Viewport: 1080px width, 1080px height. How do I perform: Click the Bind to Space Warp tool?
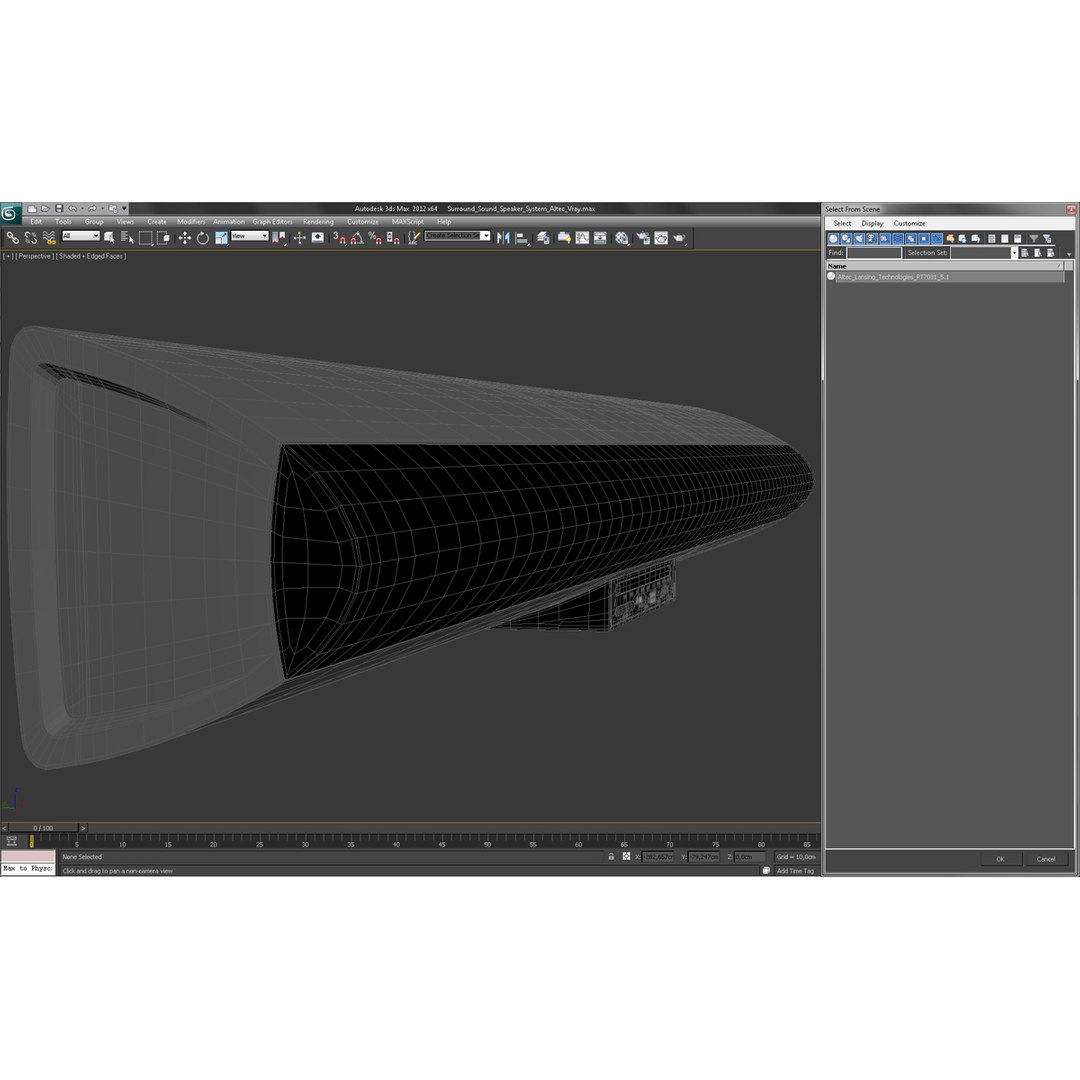click(49, 238)
